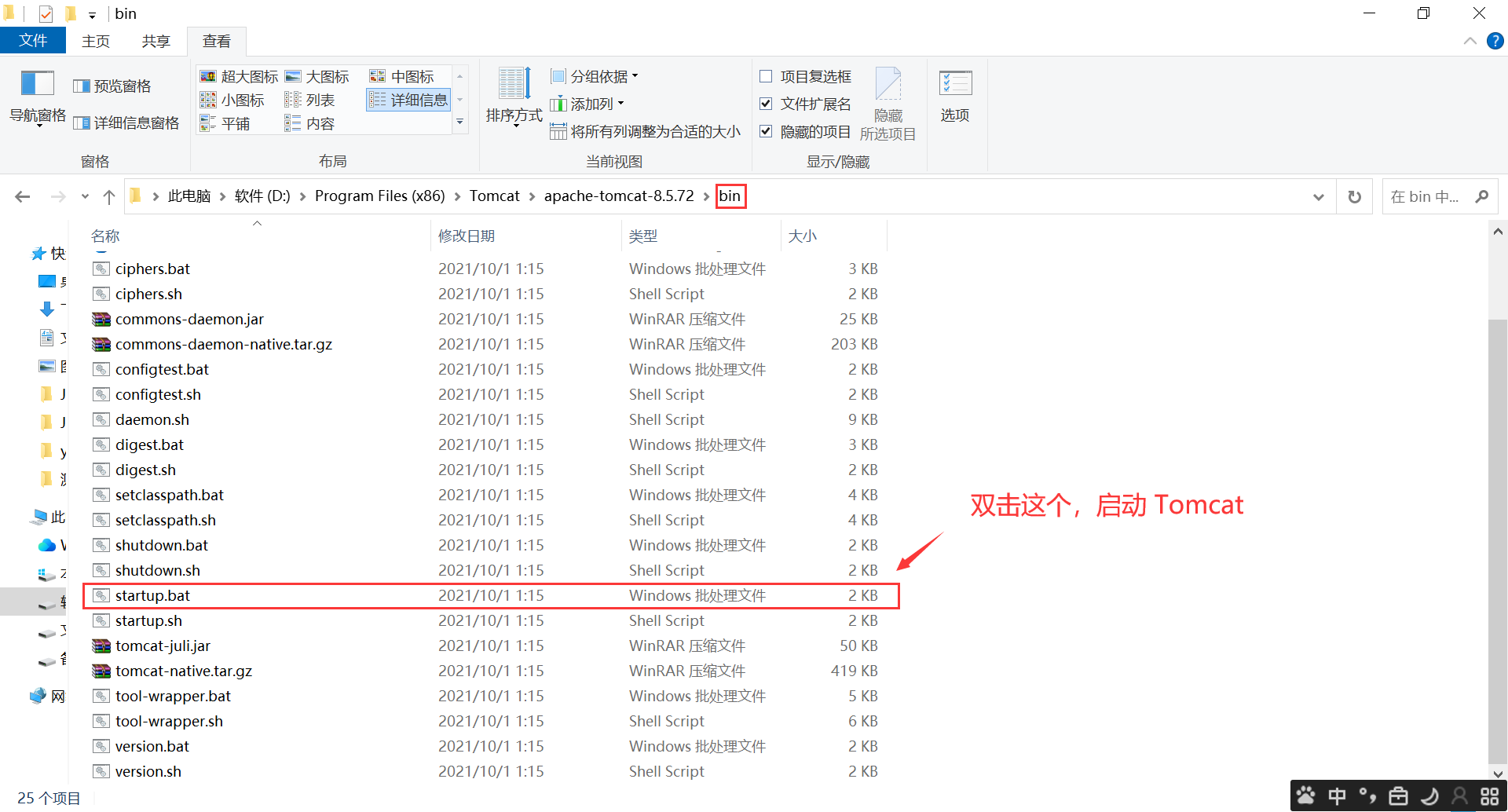Screen dimensions: 1508x812
Task: Select 超大图标 extra large icons layout
Action: tap(240, 76)
